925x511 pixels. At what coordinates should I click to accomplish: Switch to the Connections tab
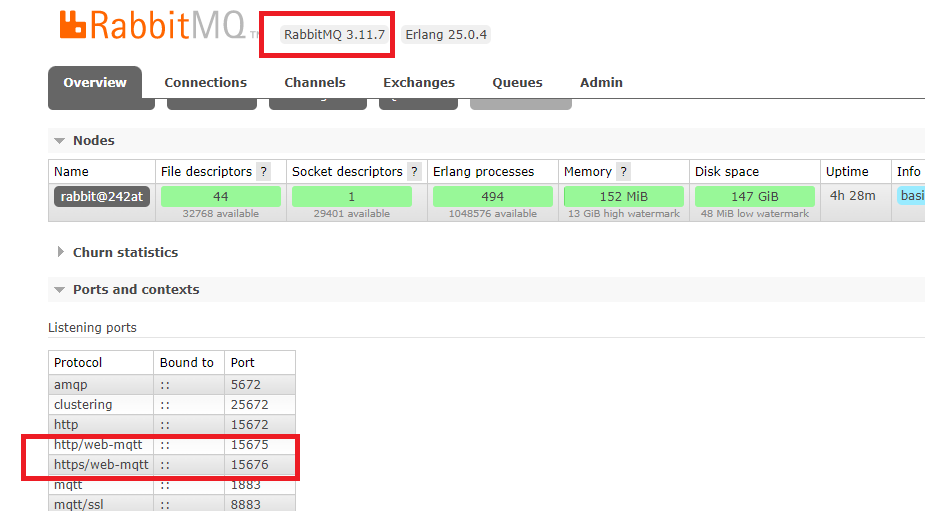205,83
